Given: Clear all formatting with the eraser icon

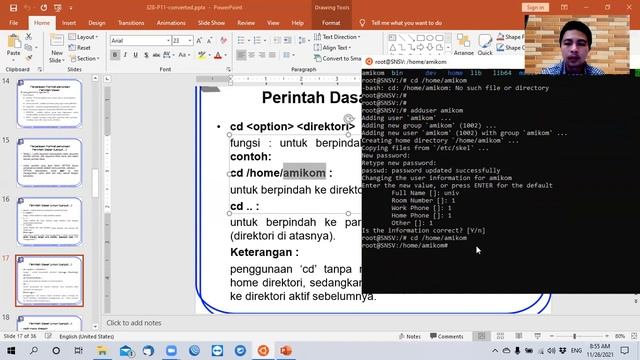Looking at the screenshot, I should tap(223, 40).
